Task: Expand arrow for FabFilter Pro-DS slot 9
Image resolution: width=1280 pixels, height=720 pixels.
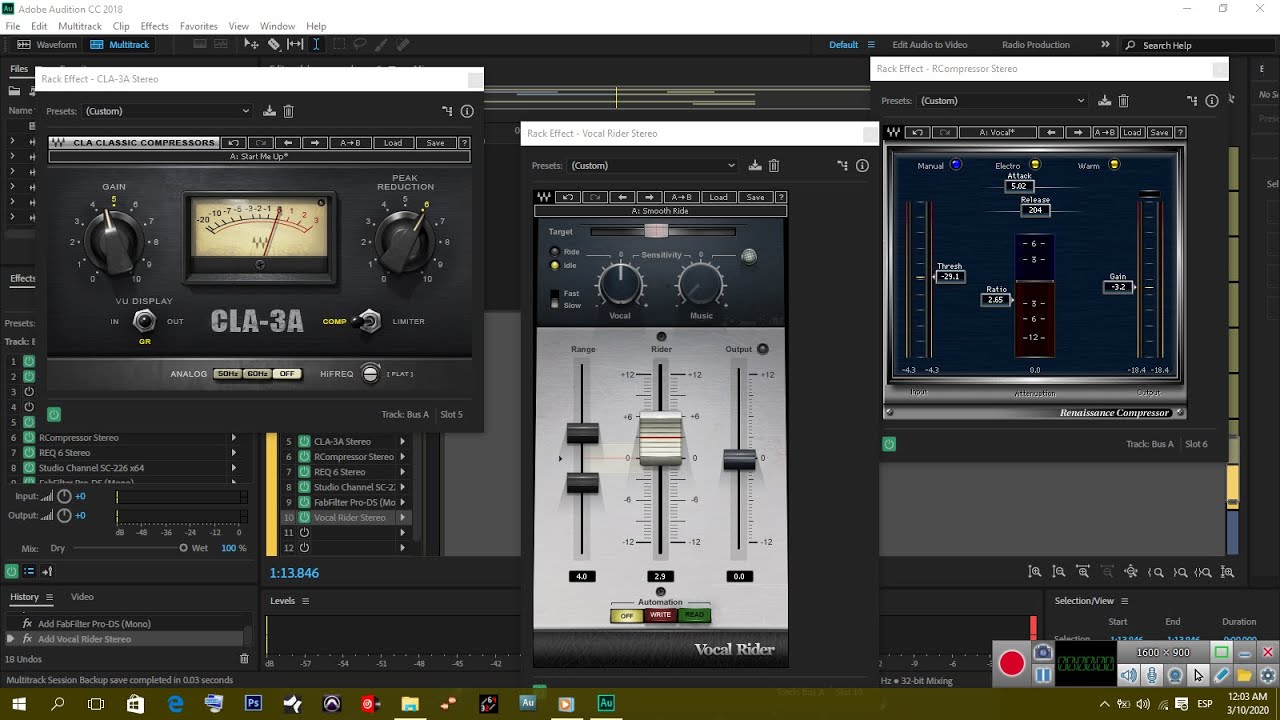Action: tap(403, 502)
